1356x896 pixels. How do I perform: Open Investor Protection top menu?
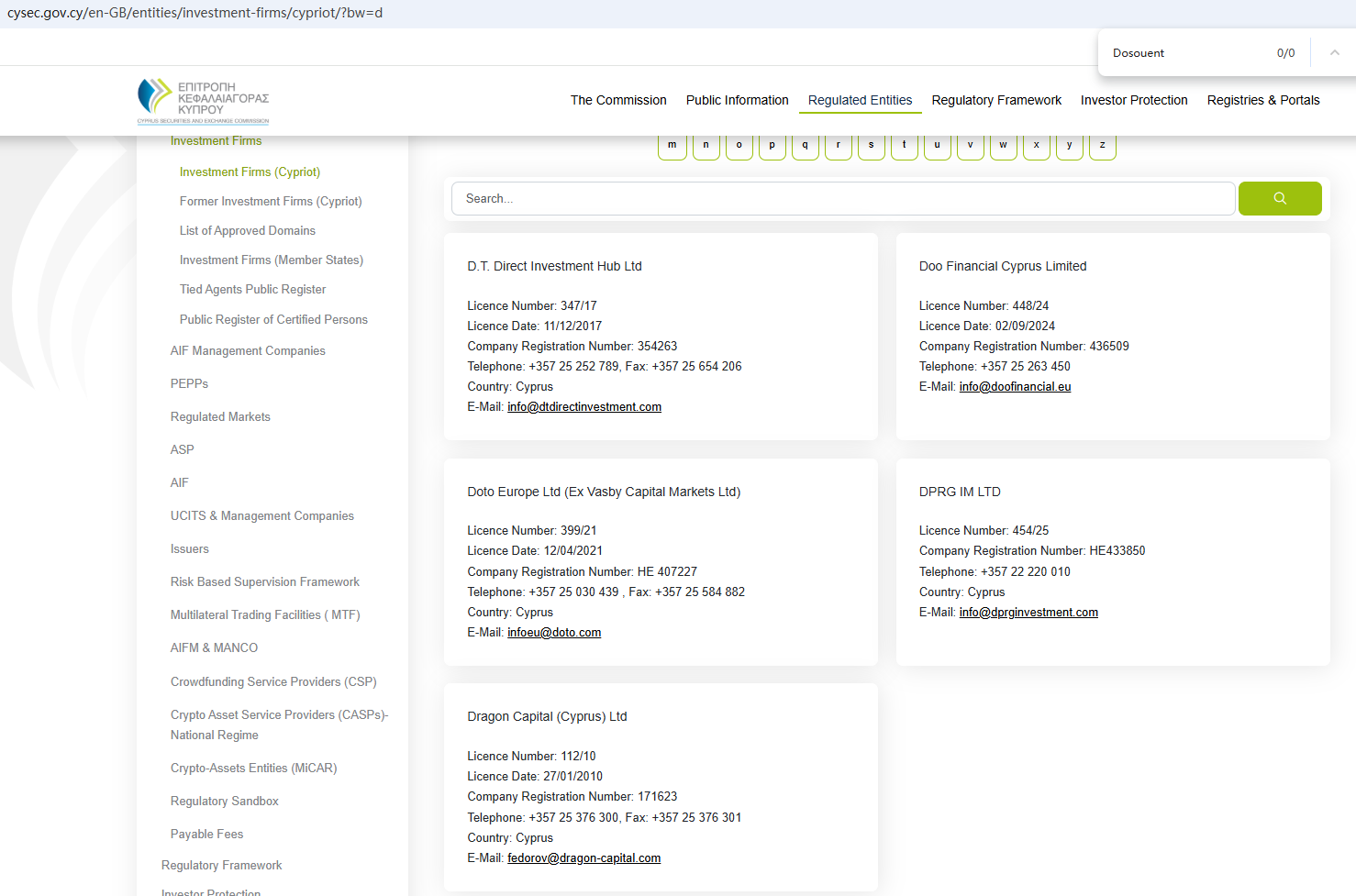tap(1133, 100)
